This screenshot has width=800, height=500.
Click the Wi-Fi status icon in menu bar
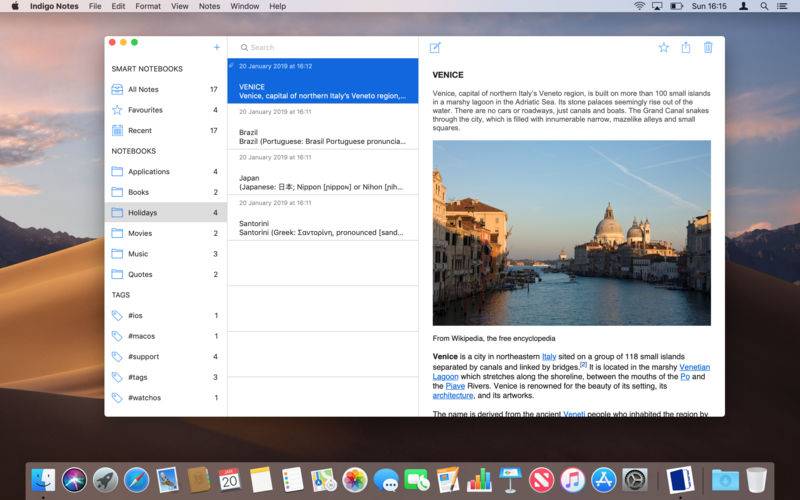[x=639, y=6]
